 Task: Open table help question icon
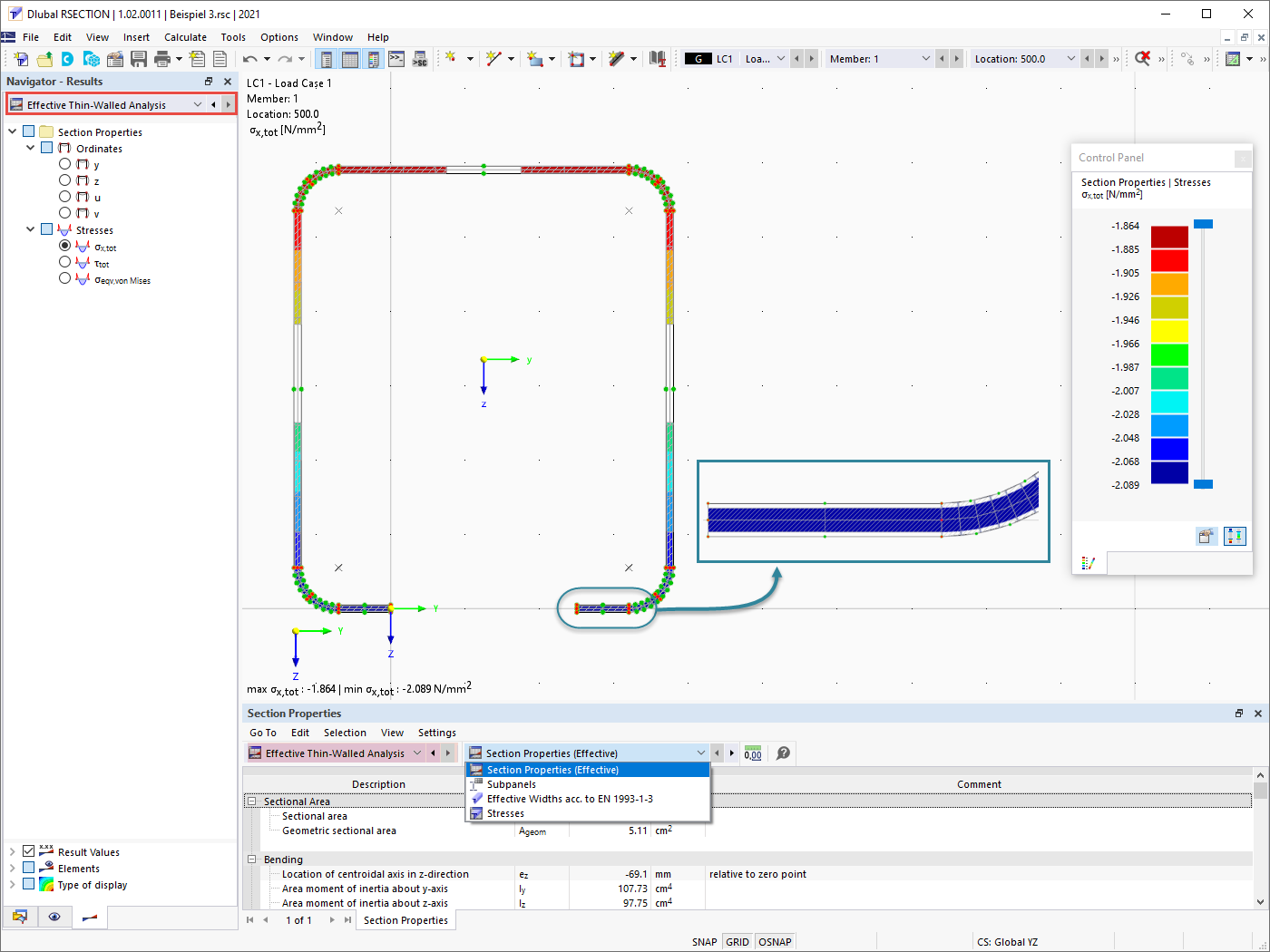(784, 753)
